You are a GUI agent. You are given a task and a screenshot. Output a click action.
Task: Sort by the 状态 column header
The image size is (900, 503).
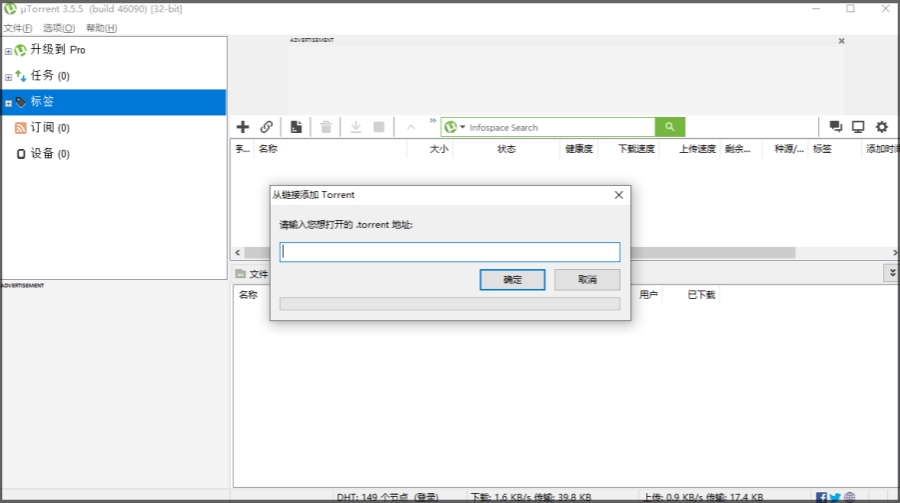pyautogui.click(x=506, y=149)
